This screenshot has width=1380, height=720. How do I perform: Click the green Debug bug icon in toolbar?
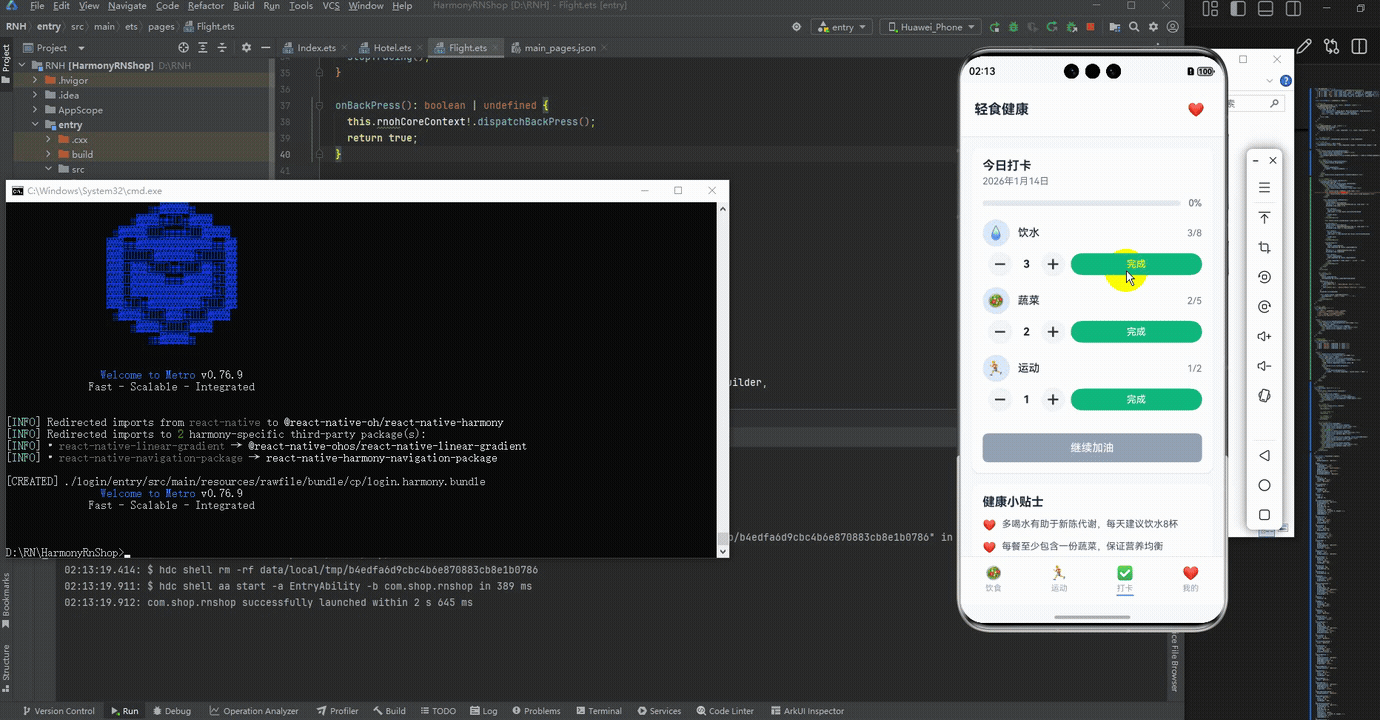click(1014, 27)
